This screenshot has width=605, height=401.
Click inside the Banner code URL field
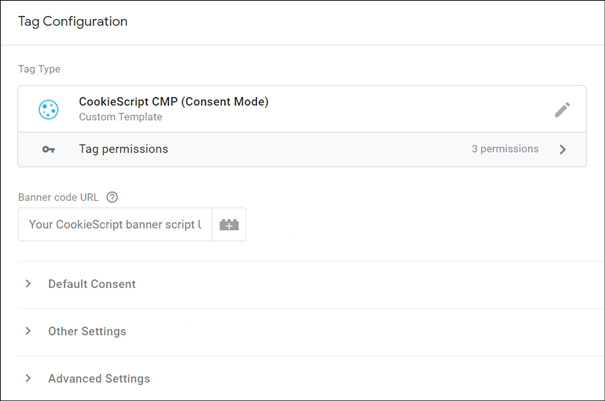tap(115, 225)
